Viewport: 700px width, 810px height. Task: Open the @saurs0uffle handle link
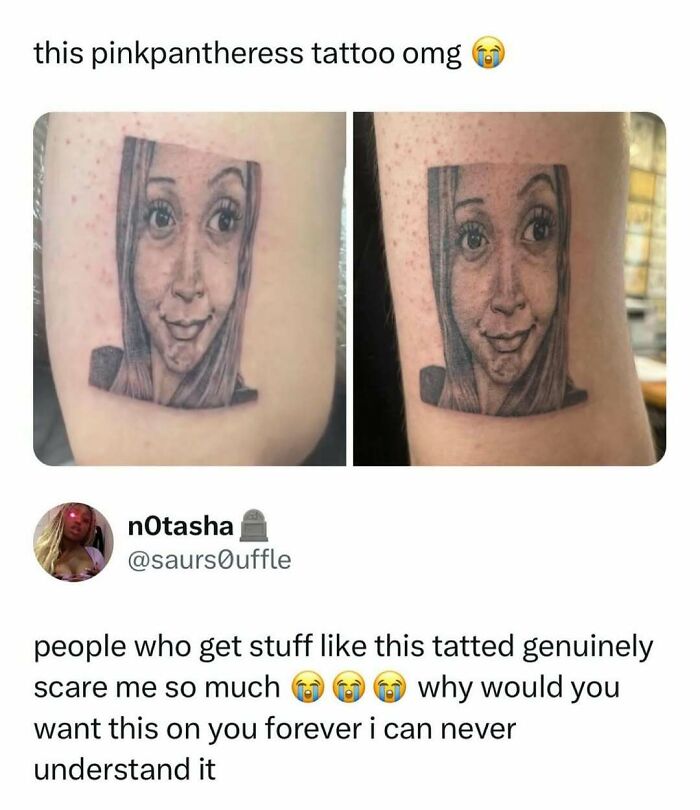click(209, 559)
